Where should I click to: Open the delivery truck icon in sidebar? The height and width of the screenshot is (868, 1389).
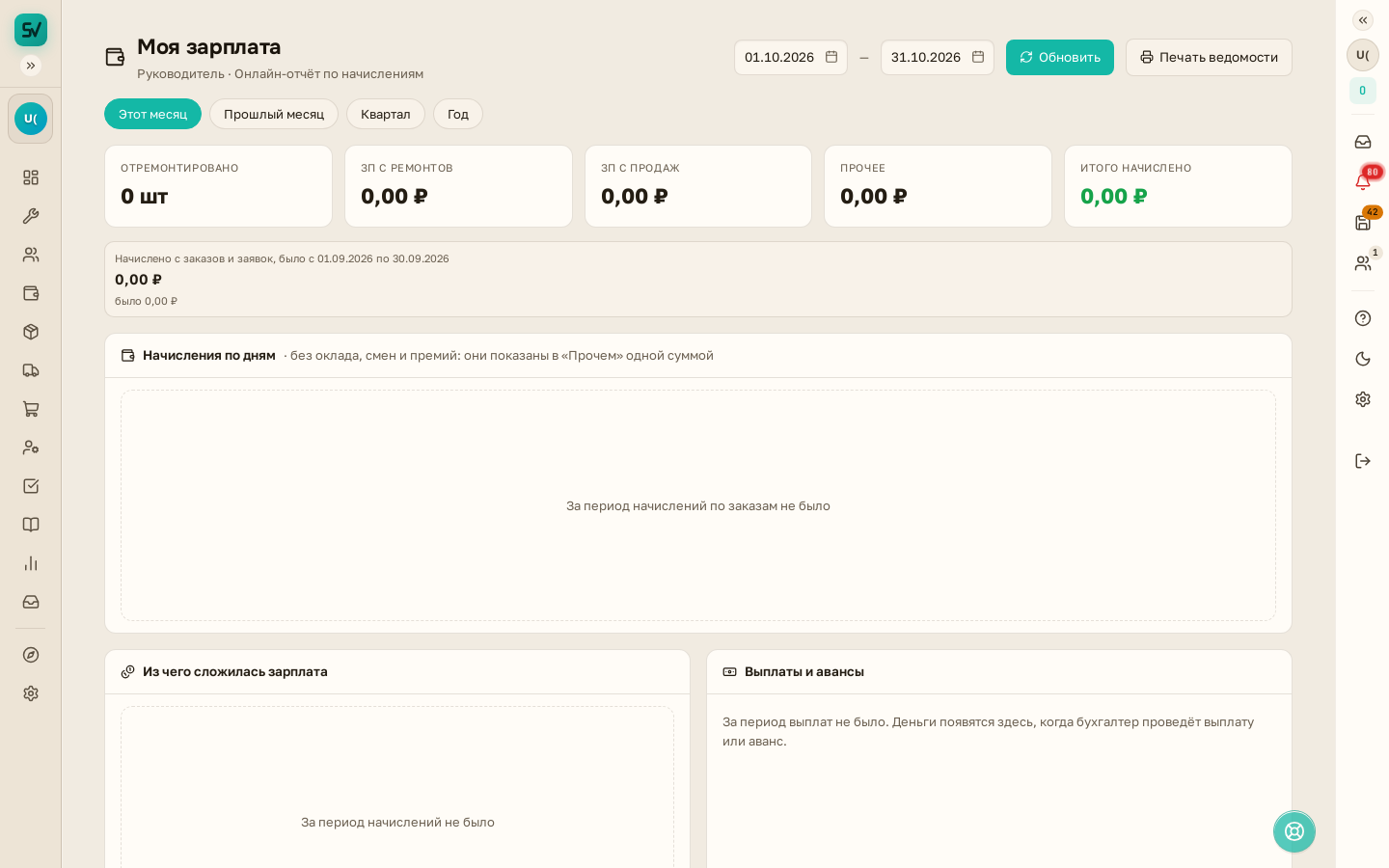[31, 370]
